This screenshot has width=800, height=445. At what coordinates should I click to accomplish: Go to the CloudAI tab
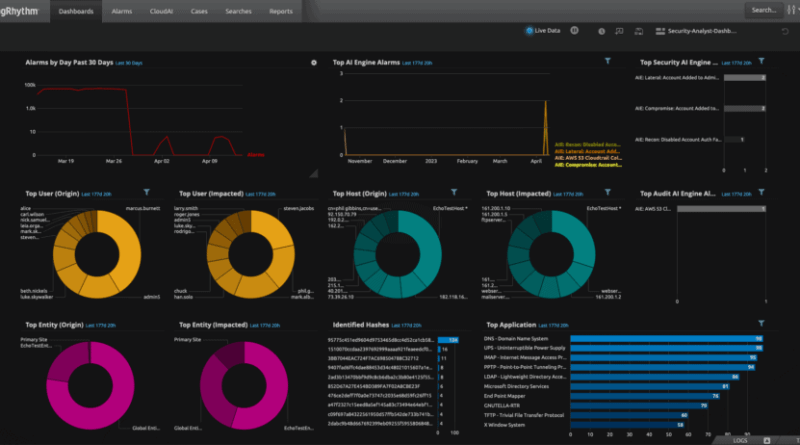point(161,11)
